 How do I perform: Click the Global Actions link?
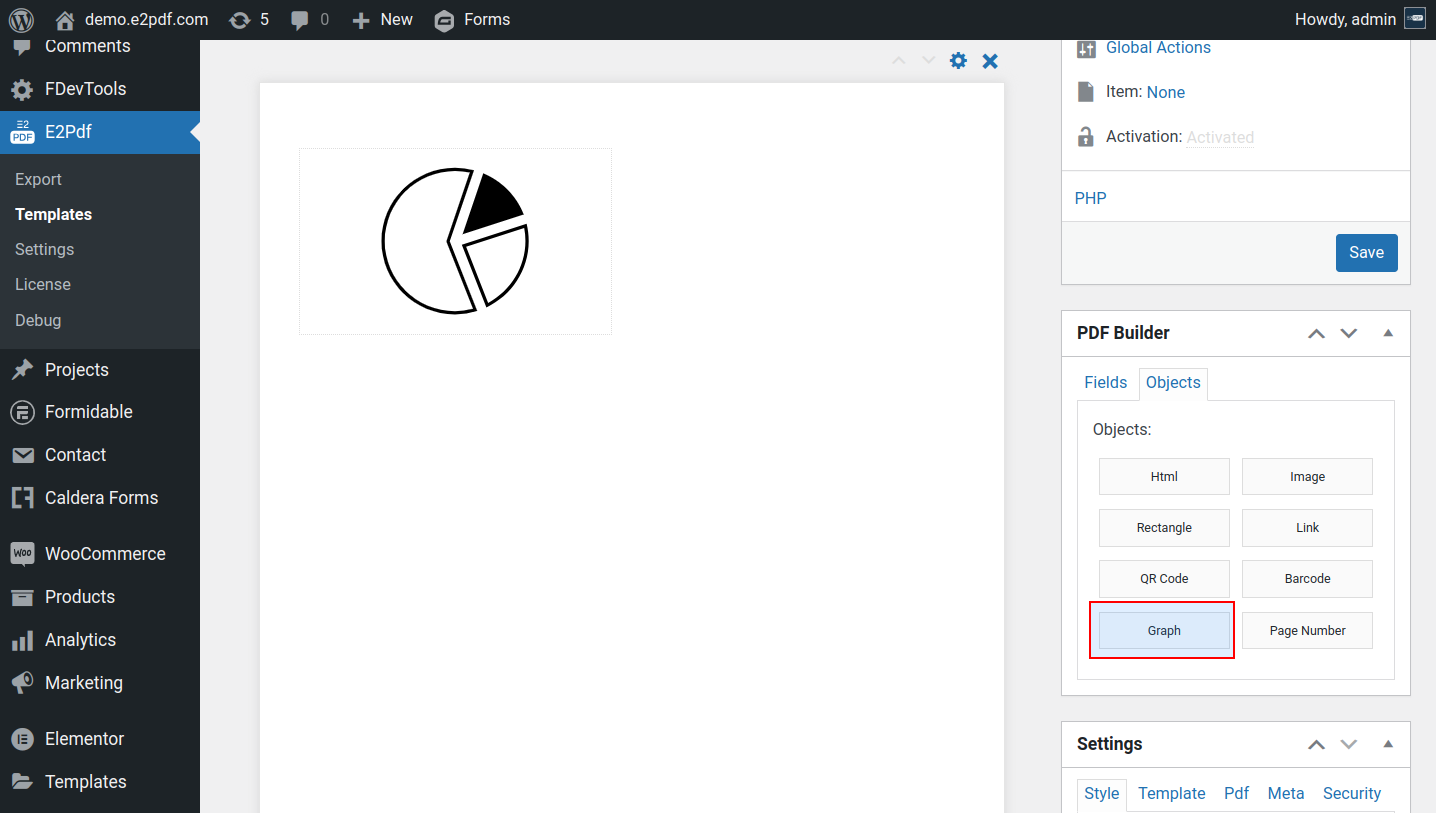coord(1158,48)
